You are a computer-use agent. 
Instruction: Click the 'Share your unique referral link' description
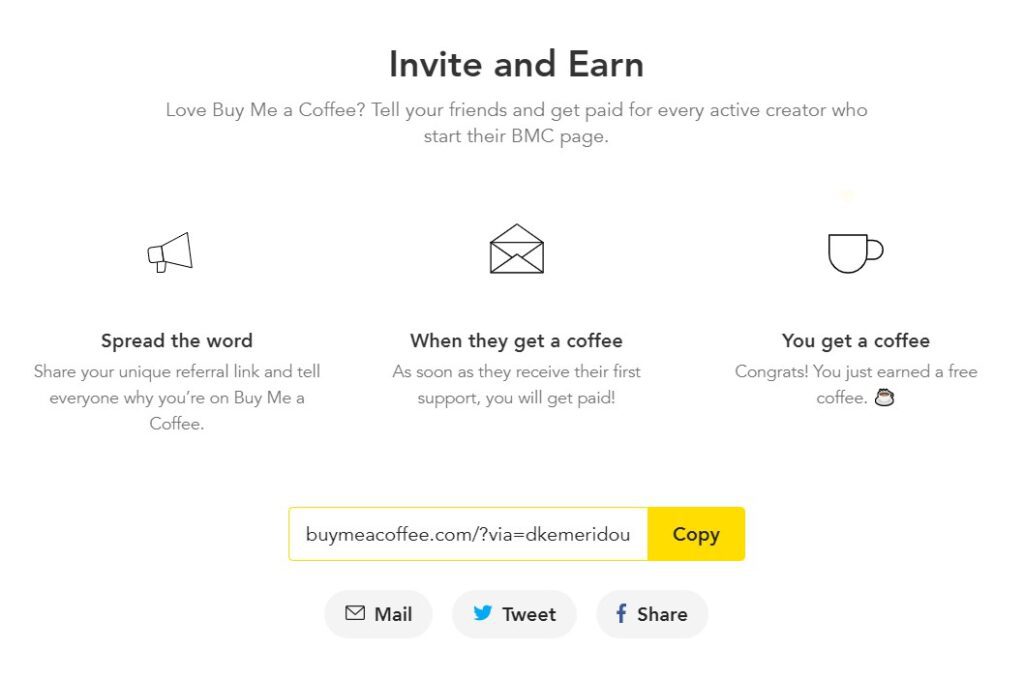point(177,398)
